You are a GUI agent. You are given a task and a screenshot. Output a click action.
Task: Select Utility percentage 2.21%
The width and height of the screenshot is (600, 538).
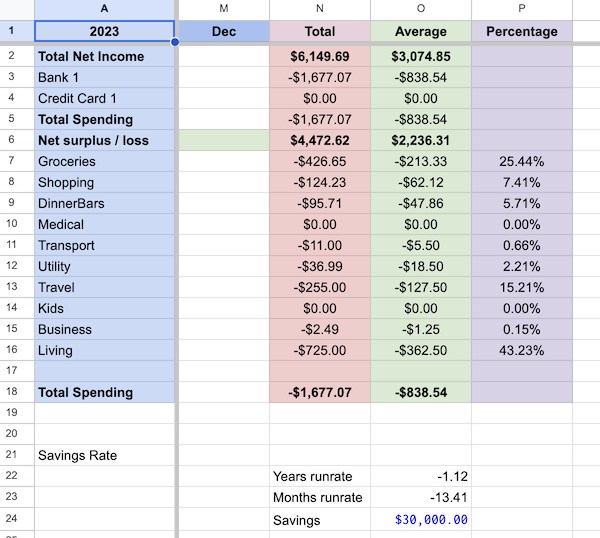[522, 266]
